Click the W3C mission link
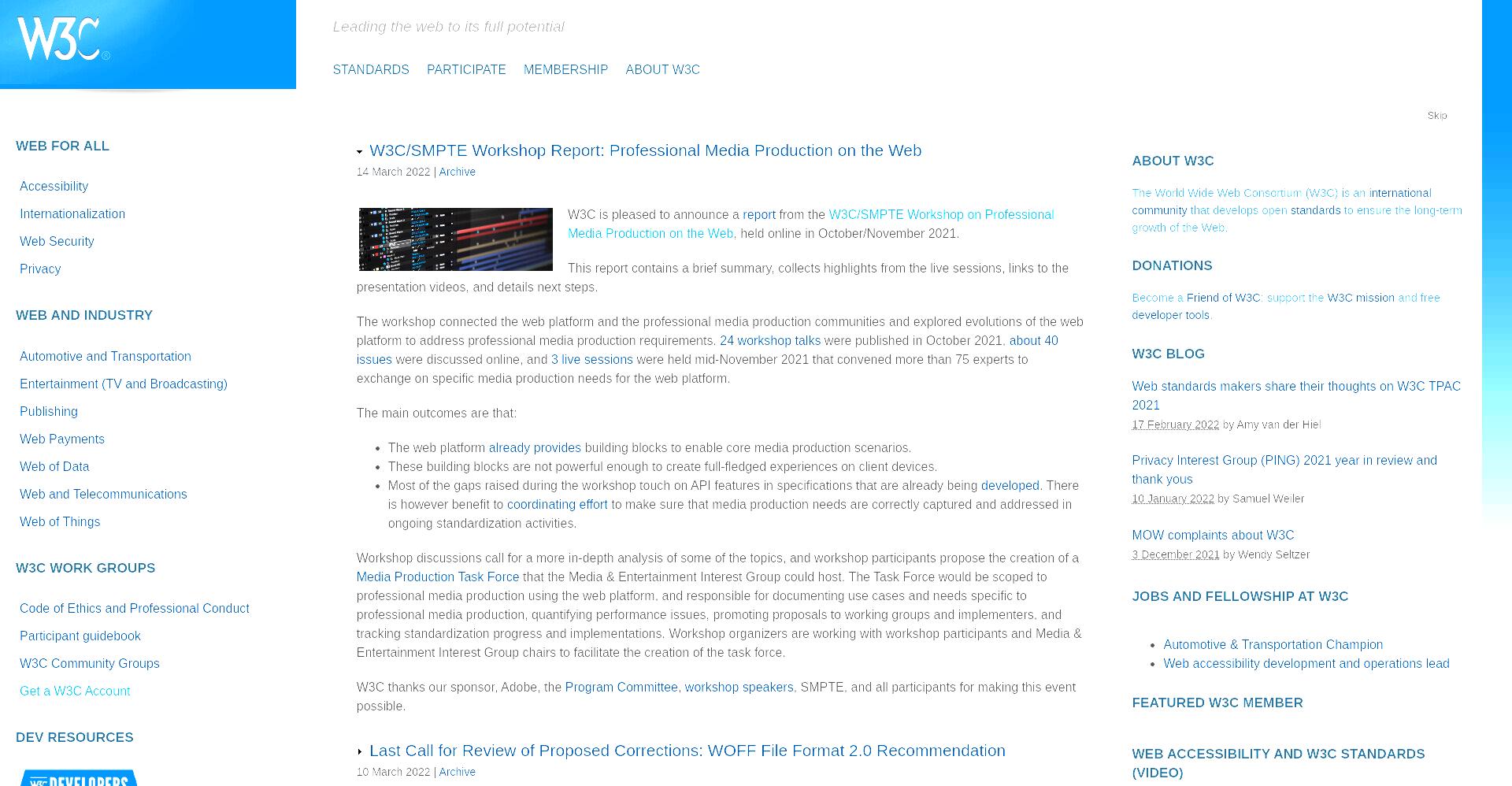Viewport: 1512px width, 786px height. coord(1361,298)
